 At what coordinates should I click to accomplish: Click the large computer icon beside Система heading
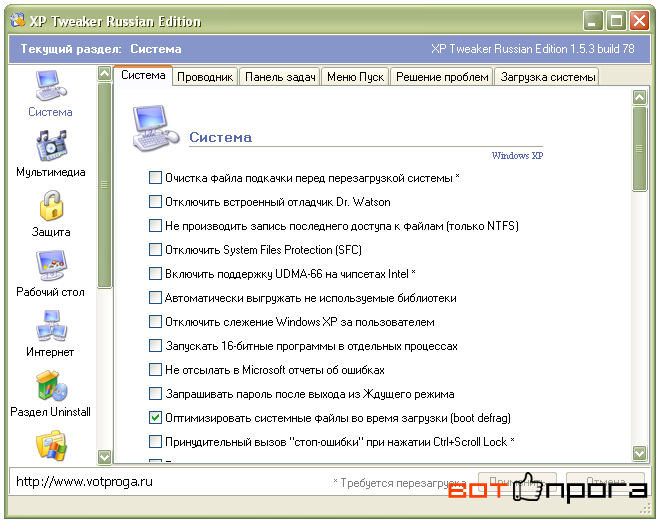pyautogui.click(x=156, y=128)
